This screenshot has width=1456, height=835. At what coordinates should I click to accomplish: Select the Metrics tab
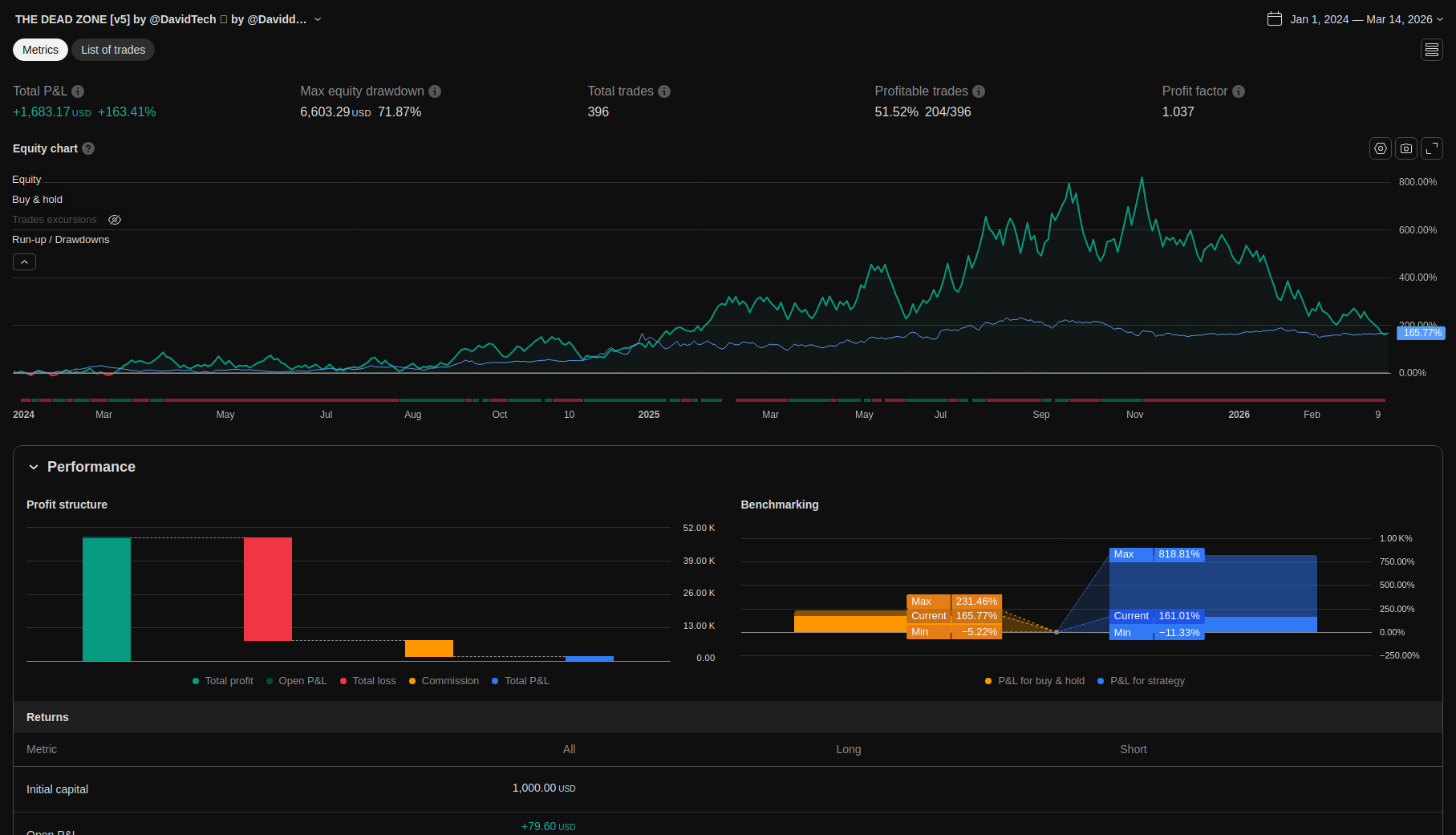[40, 50]
